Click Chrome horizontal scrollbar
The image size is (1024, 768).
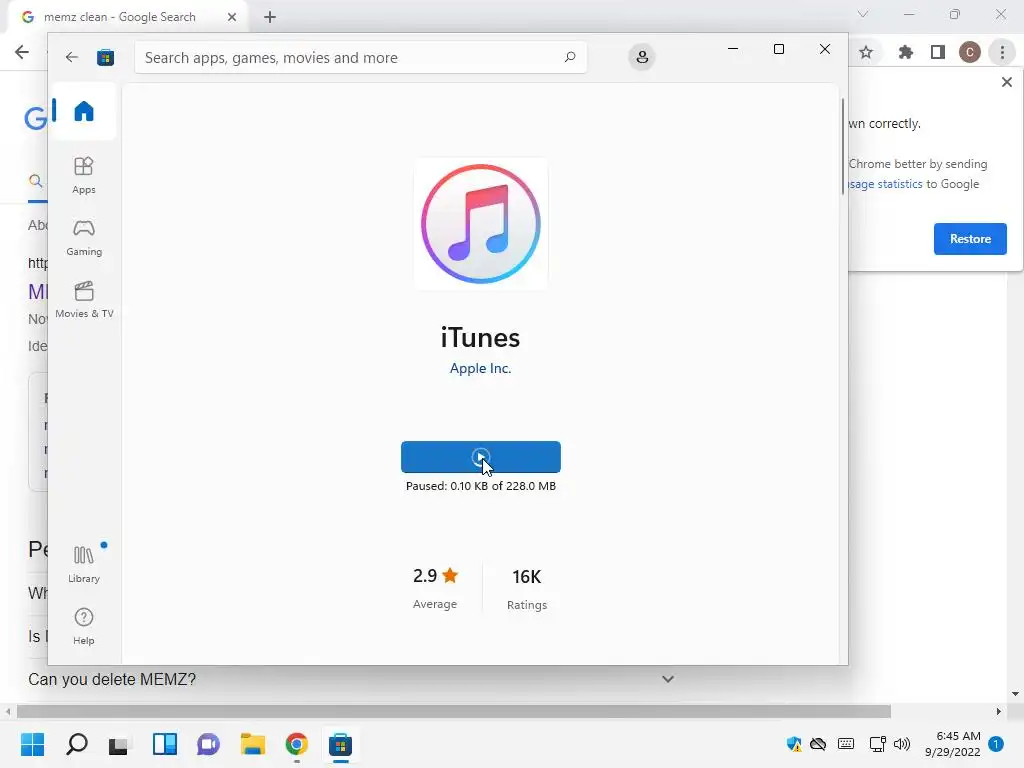pyautogui.click(x=454, y=711)
